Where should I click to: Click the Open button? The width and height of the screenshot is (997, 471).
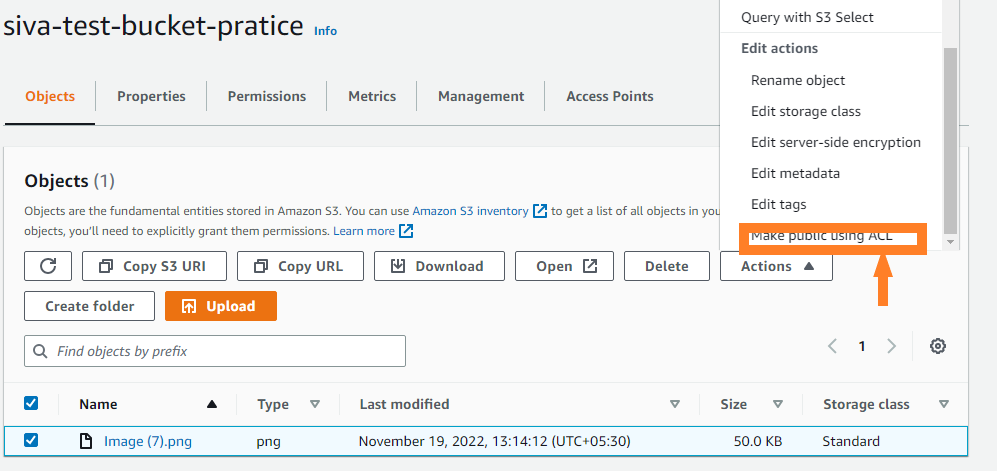pyautogui.click(x=564, y=266)
